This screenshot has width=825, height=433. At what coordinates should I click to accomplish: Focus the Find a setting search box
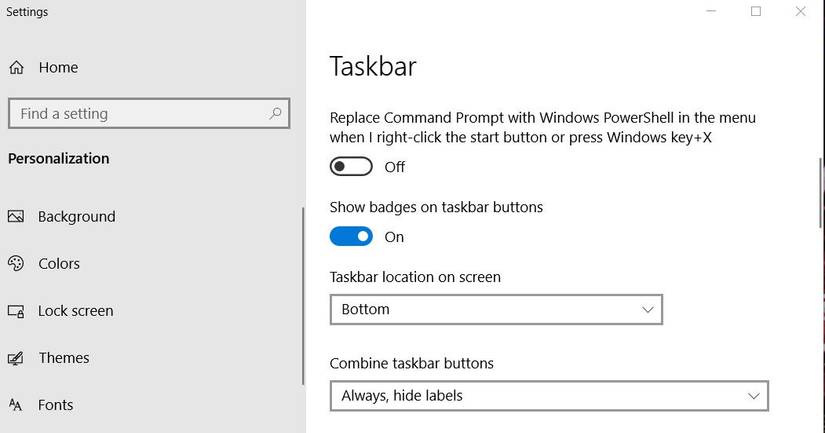[149, 113]
